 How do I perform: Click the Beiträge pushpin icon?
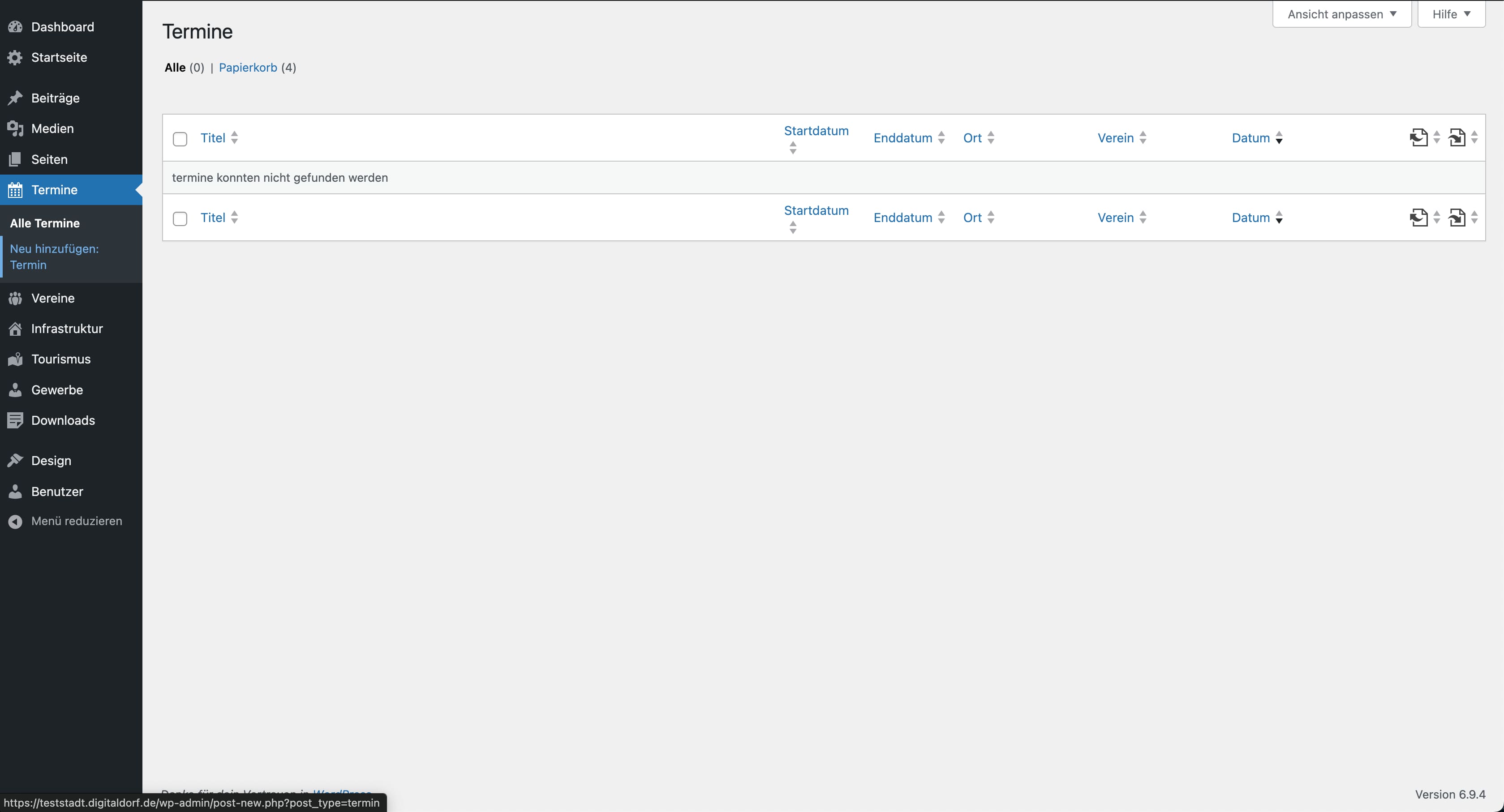click(x=15, y=98)
